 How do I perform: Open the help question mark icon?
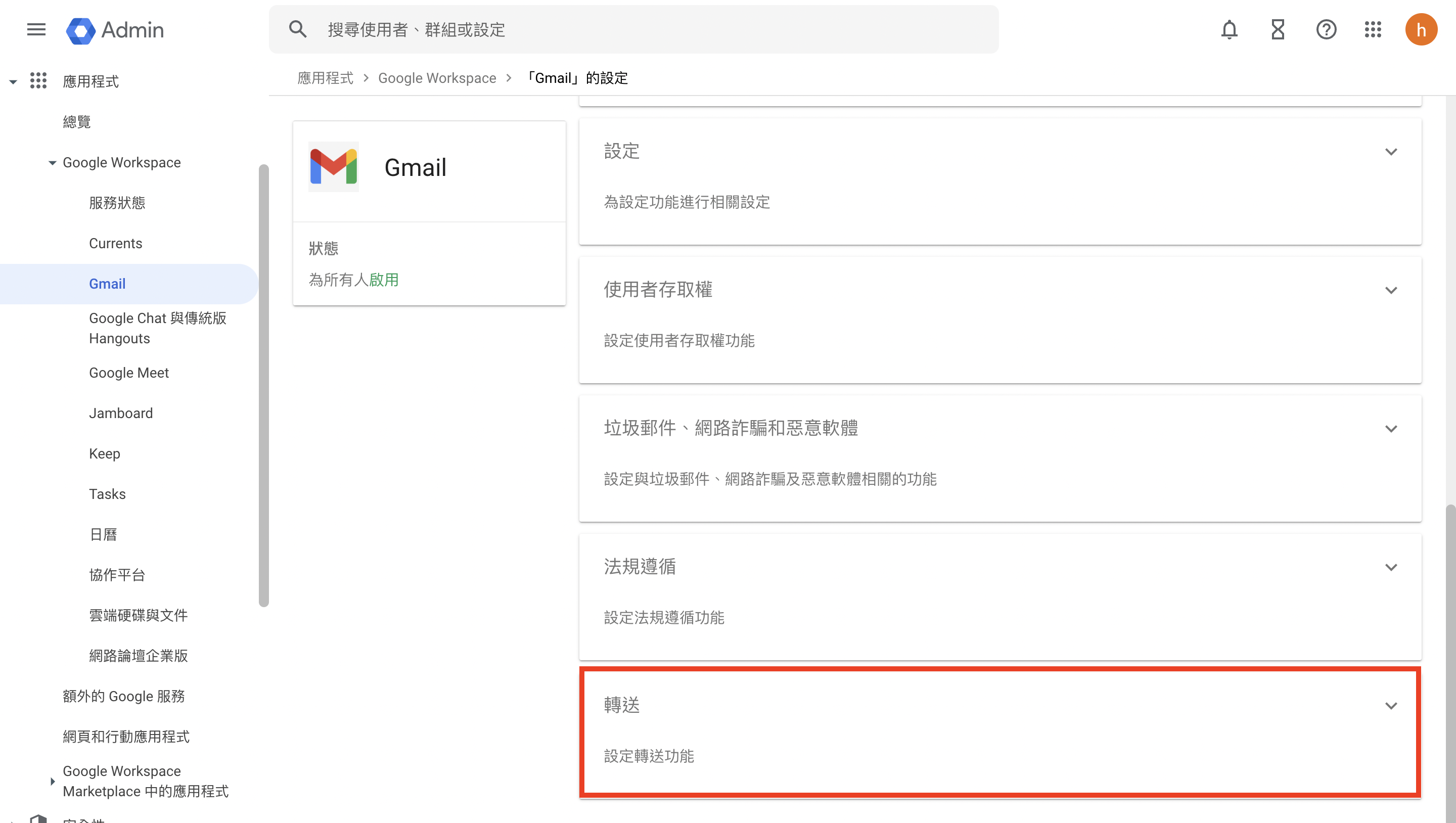pos(1326,29)
